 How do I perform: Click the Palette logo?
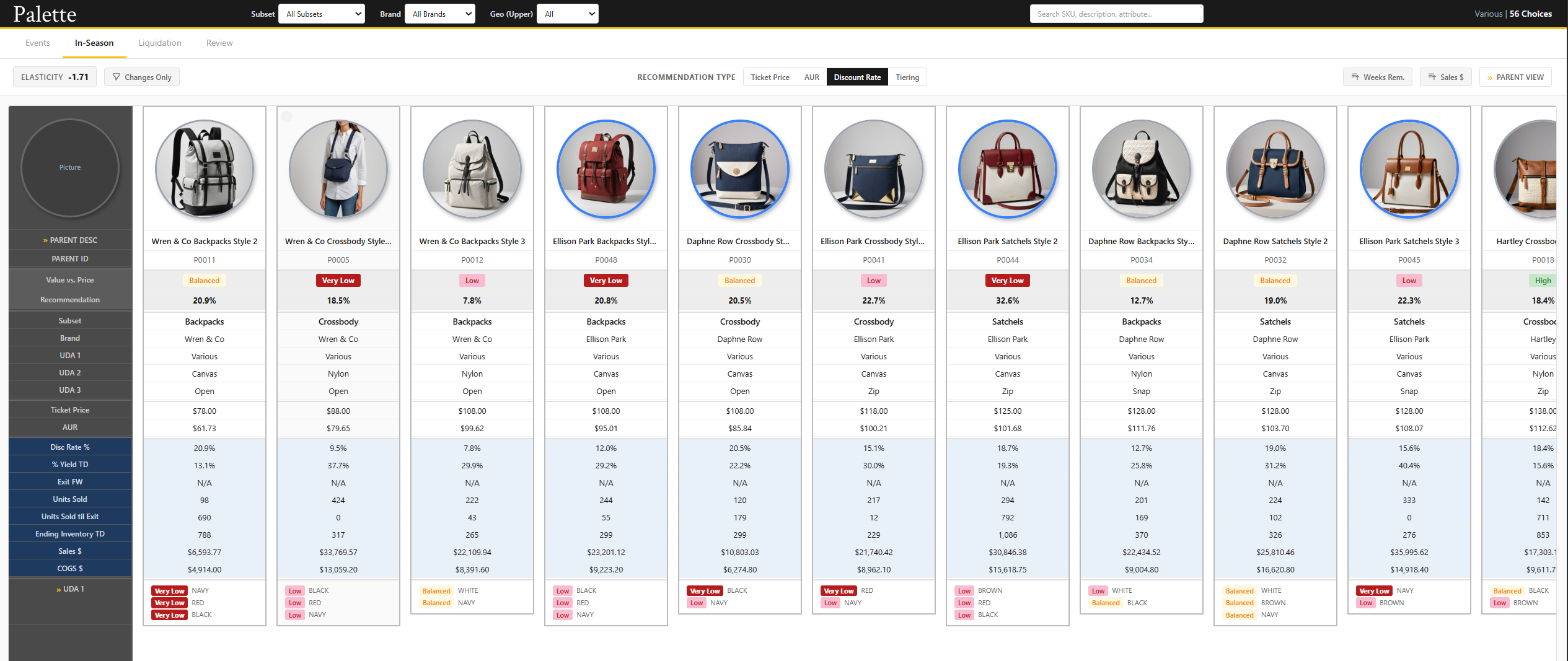click(x=45, y=14)
